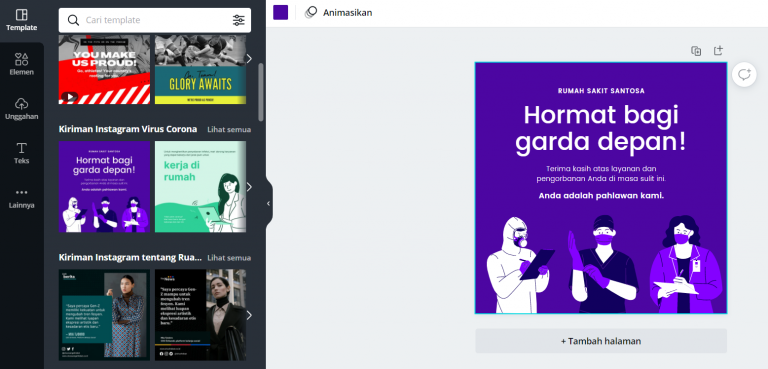Select the purple Hormat bagi garda depan thumbnail

tap(104, 187)
